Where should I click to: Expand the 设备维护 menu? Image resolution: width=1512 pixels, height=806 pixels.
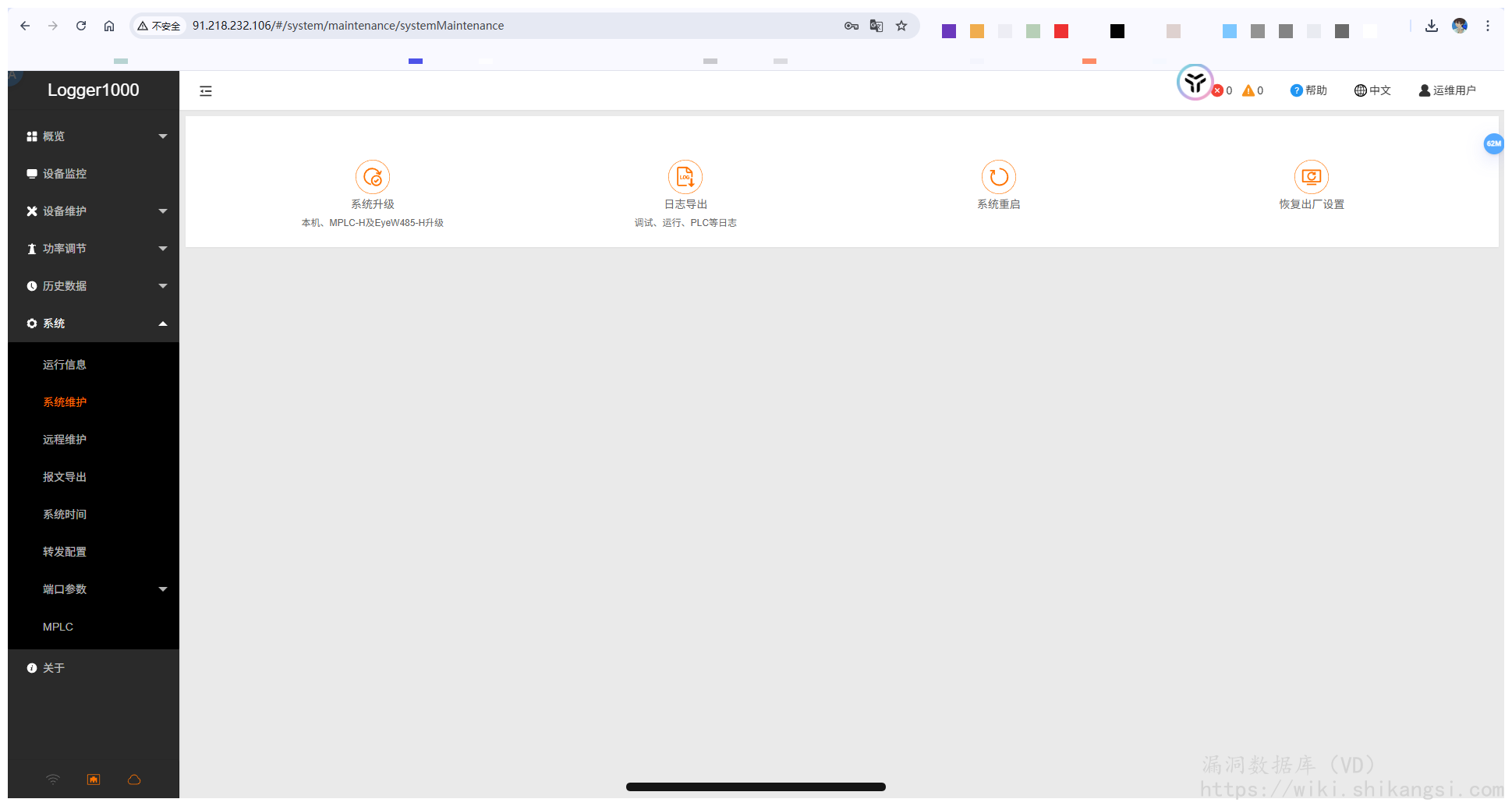[94, 211]
